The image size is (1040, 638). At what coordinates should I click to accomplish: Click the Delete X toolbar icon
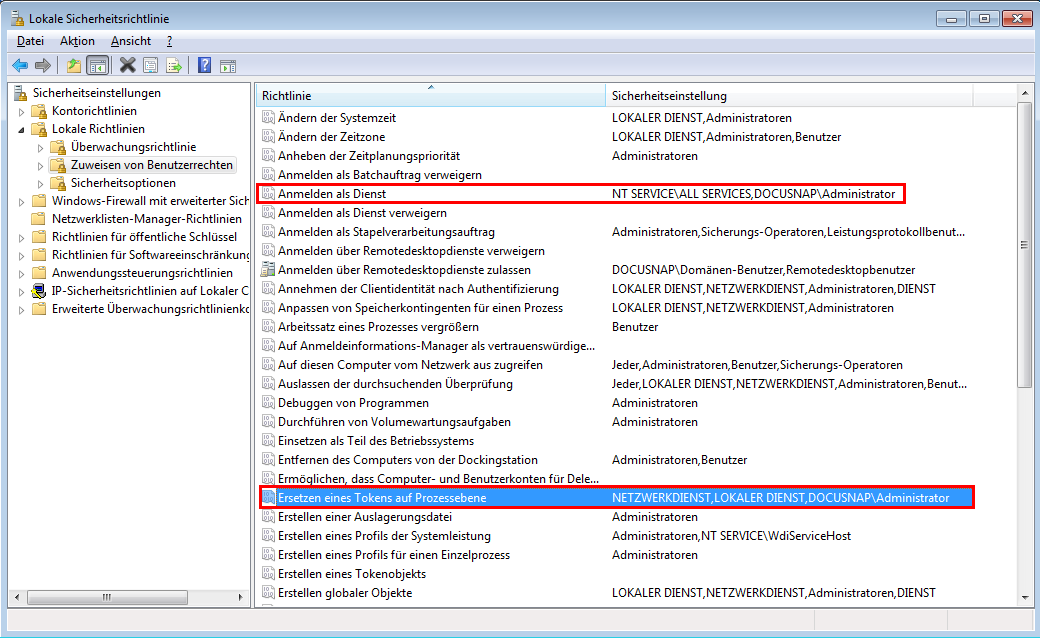click(x=127, y=66)
